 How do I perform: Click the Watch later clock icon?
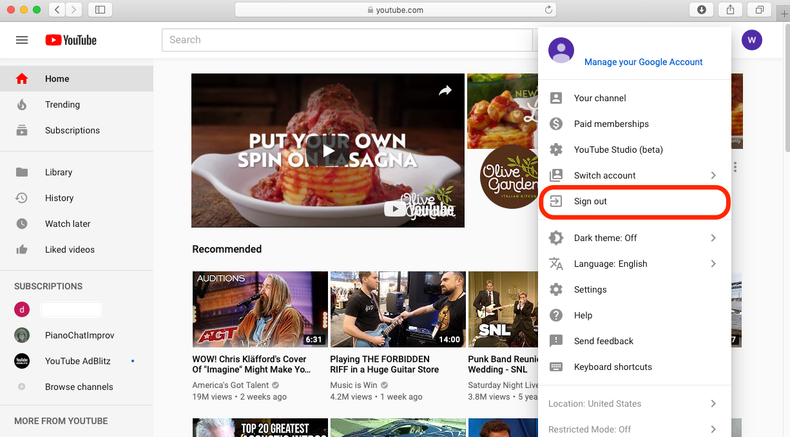[22, 224]
